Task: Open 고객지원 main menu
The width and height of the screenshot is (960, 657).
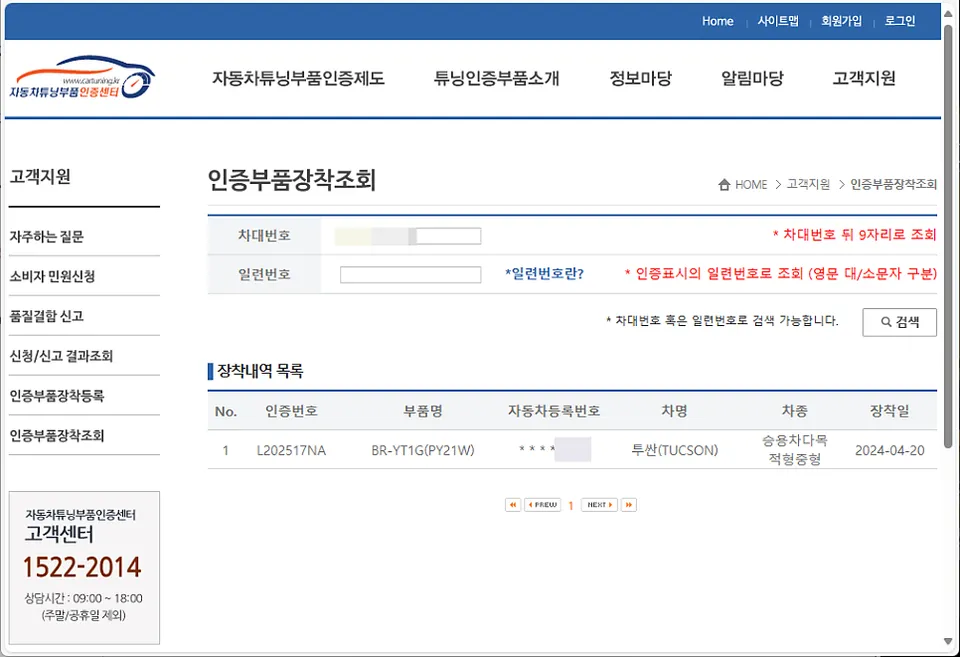Action: [864, 78]
